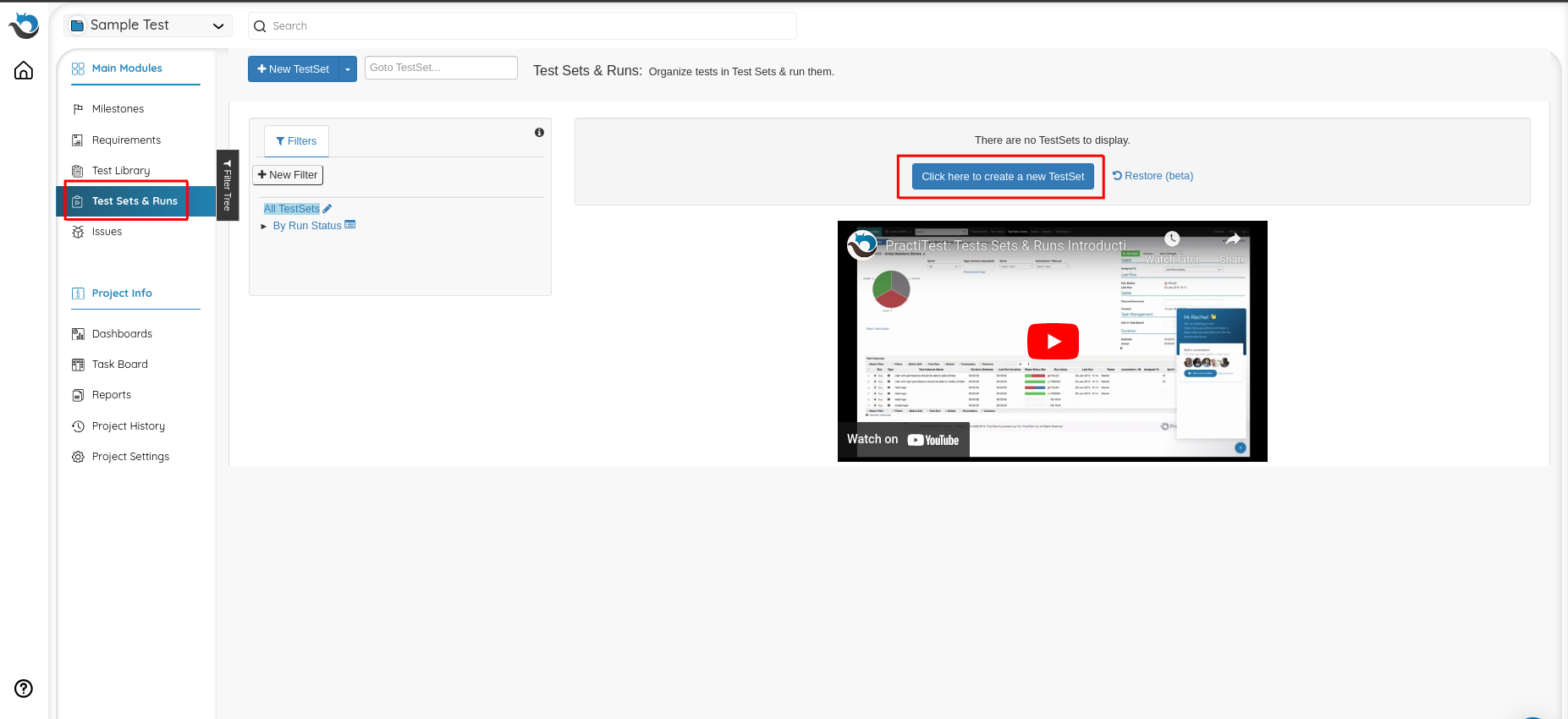Click the Share arrow icon on video
The height and width of the screenshot is (719, 1568).
[x=1233, y=239]
